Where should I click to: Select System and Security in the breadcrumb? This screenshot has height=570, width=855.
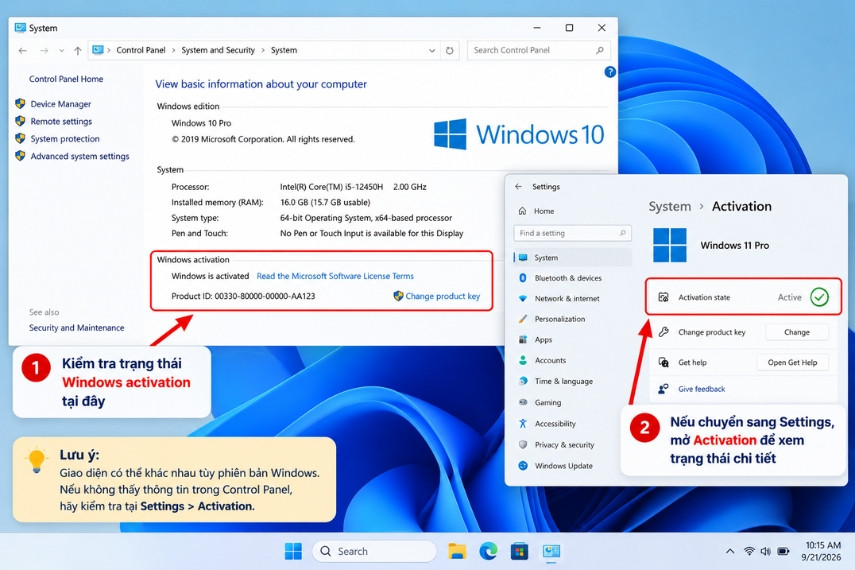pyautogui.click(x=218, y=50)
